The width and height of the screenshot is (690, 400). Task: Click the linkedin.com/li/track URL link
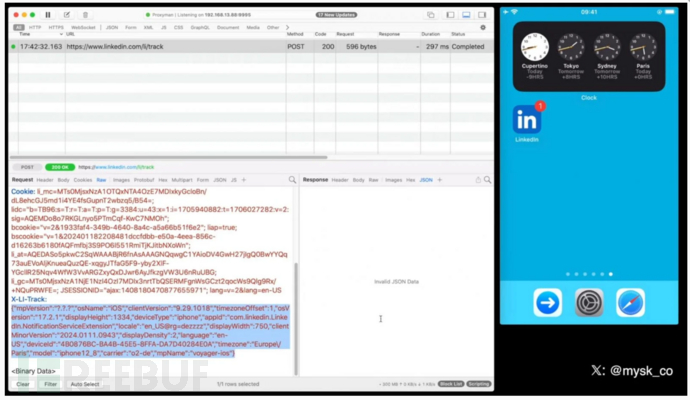tap(116, 167)
